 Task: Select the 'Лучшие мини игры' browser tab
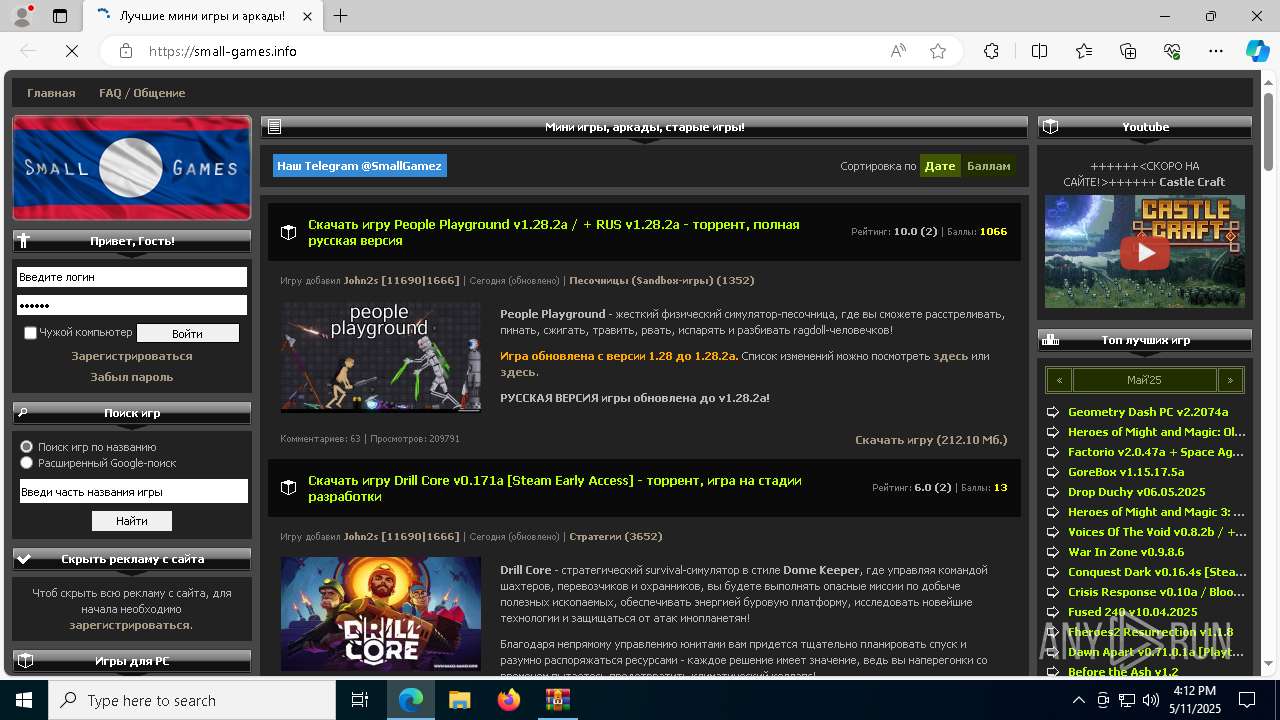coord(200,16)
